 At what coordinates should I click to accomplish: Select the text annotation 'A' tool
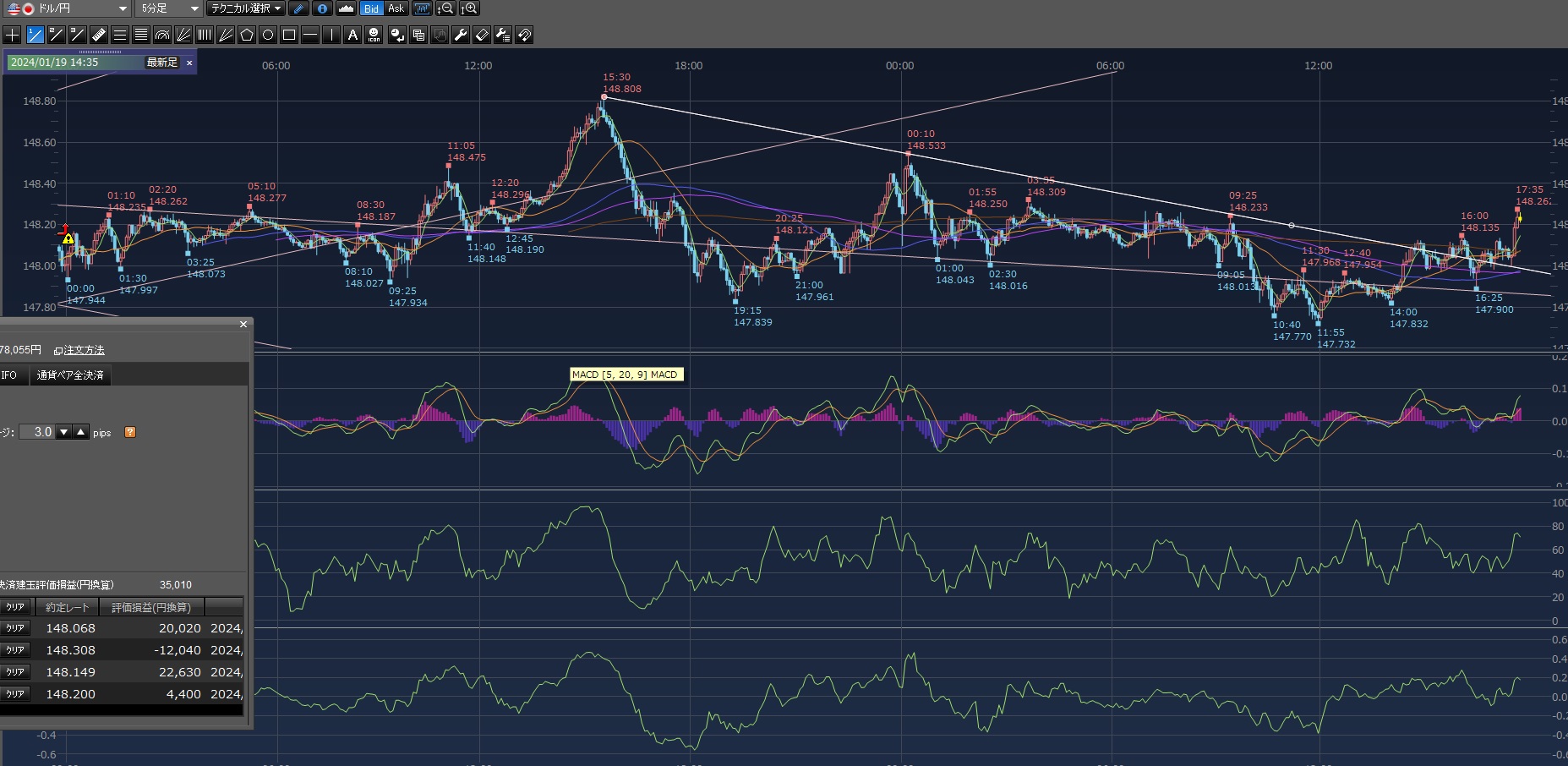tap(352, 35)
